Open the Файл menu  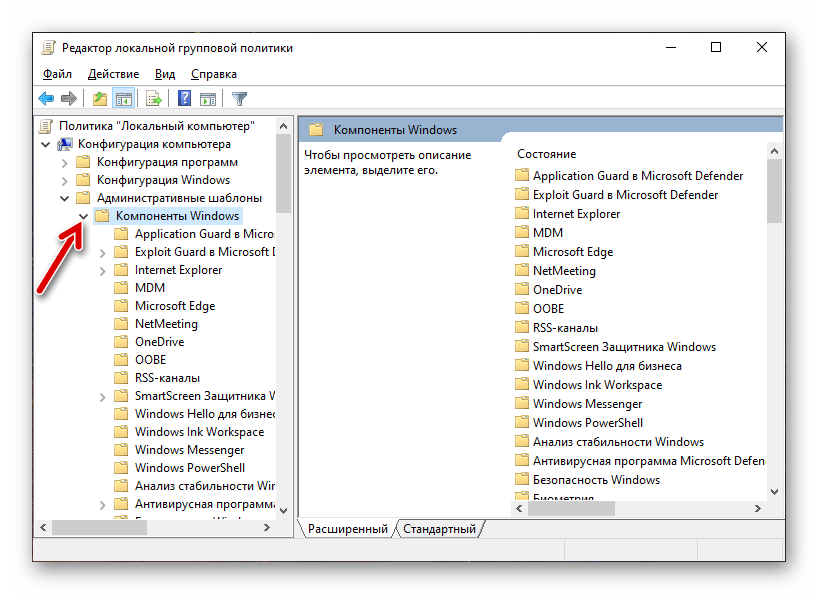click(57, 74)
